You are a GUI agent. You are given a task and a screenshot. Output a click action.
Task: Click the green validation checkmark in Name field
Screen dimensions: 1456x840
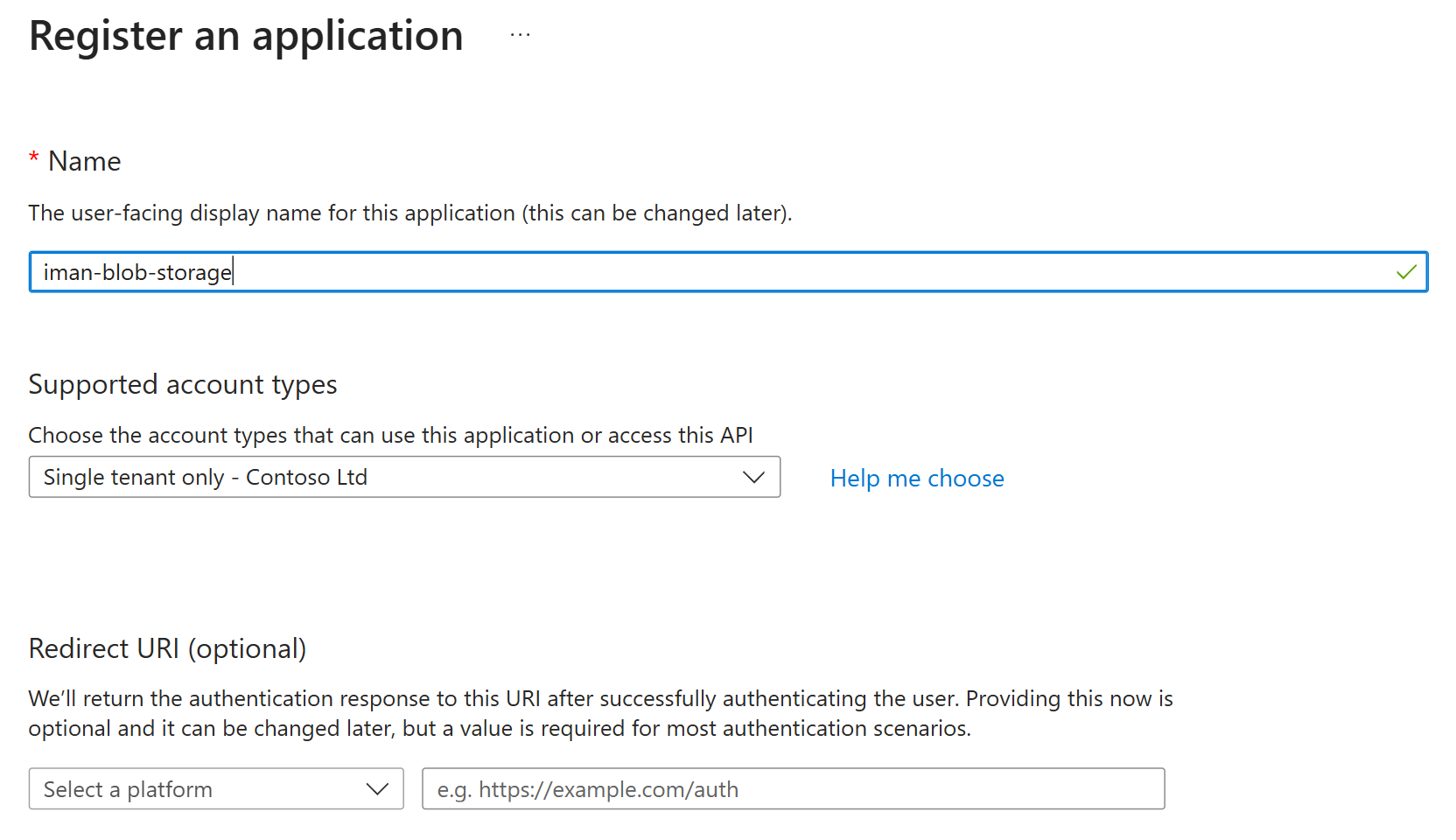pyautogui.click(x=1406, y=272)
